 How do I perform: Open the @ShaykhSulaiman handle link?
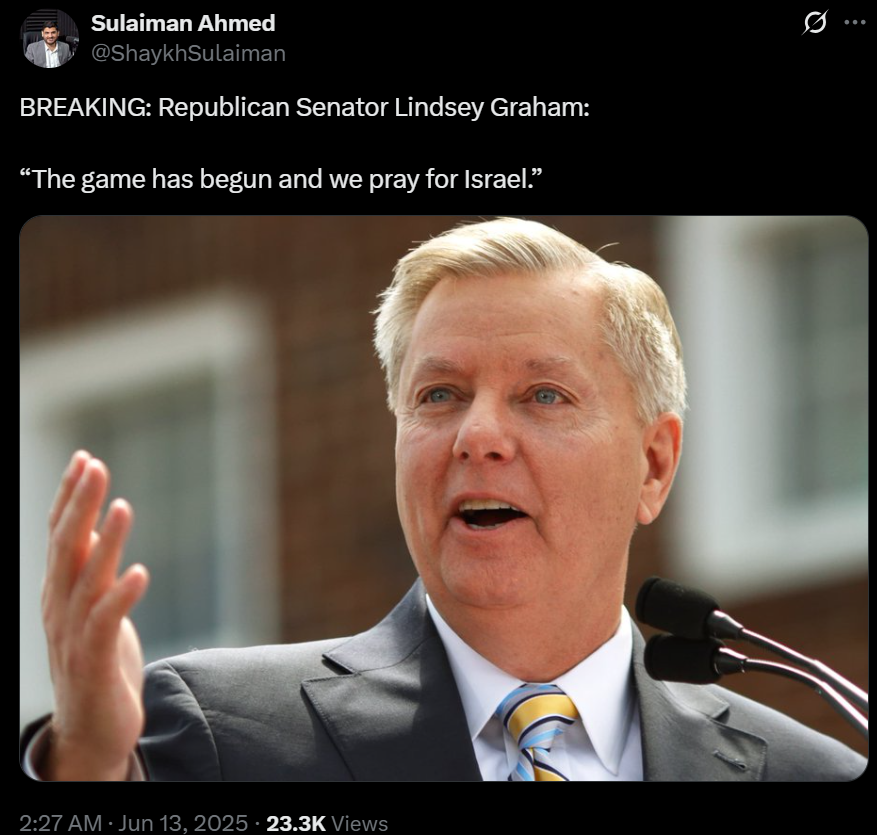(x=188, y=53)
